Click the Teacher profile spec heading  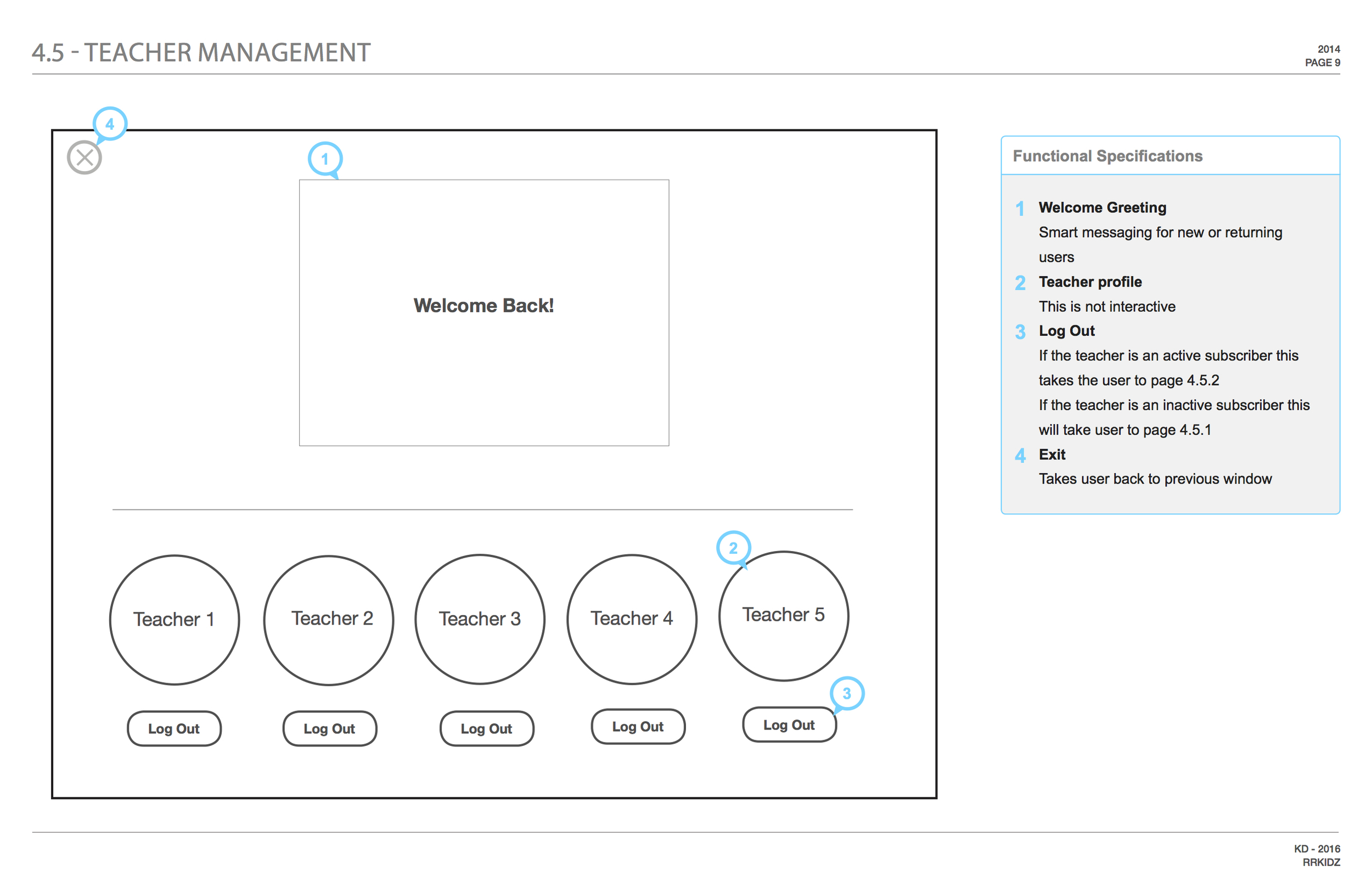[1090, 282]
